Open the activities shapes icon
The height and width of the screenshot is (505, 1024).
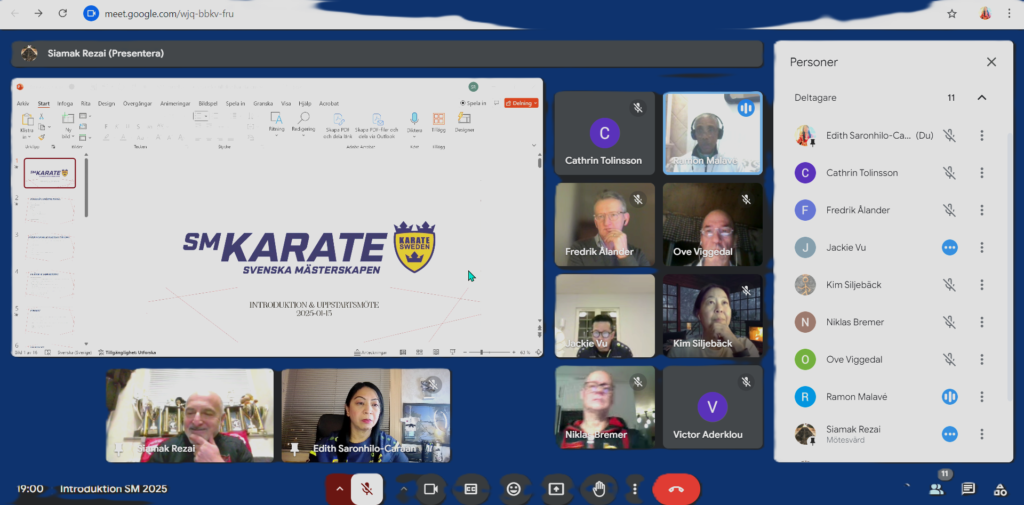(x=1000, y=489)
